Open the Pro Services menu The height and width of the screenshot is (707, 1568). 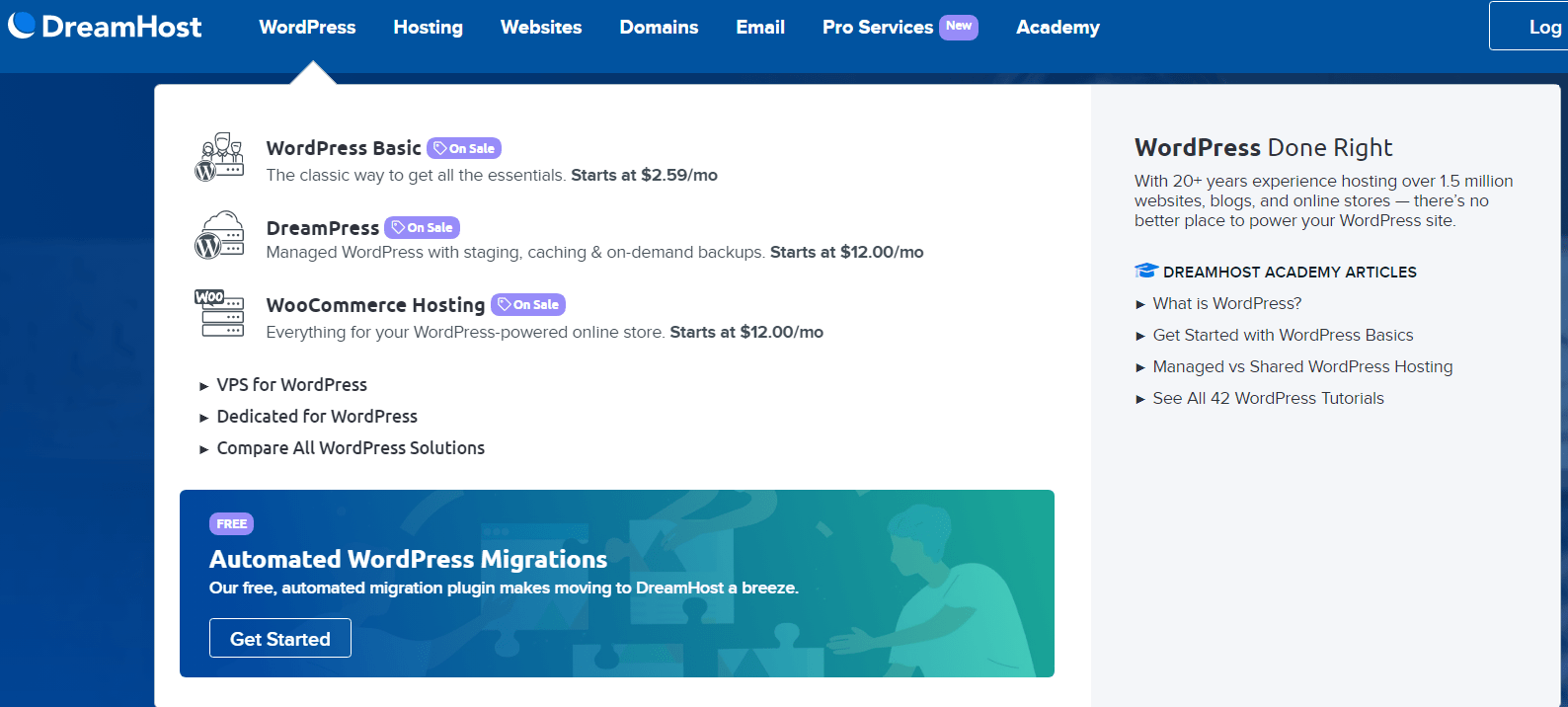(x=878, y=27)
